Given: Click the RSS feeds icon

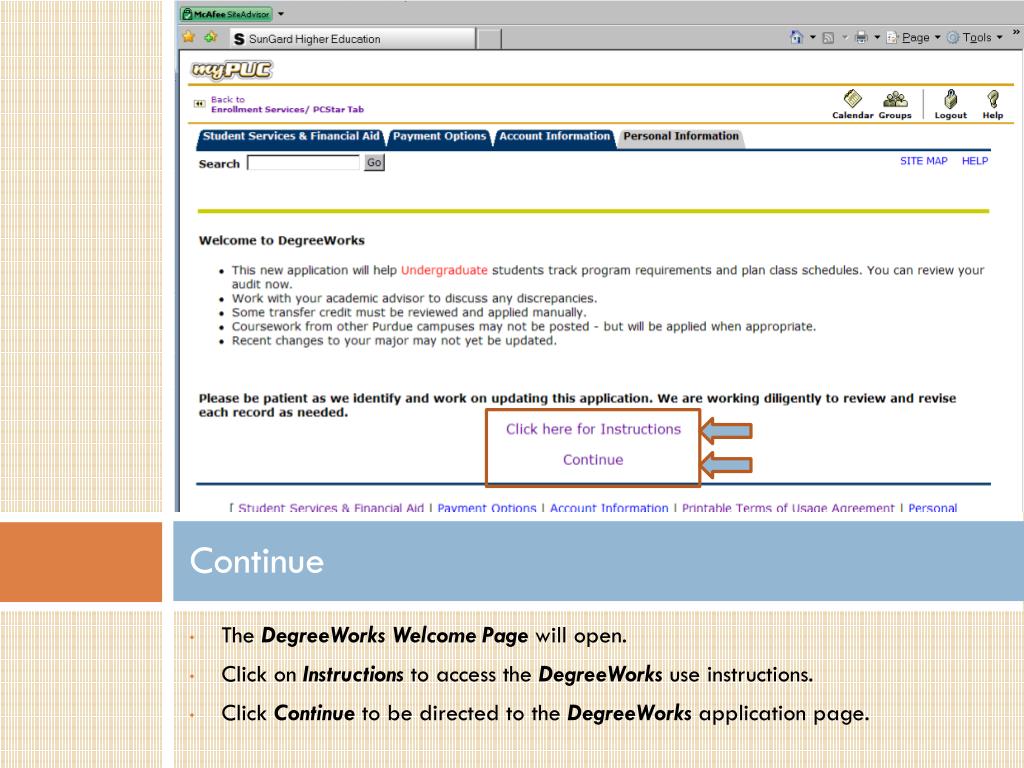Looking at the screenshot, I should [828, 38].
